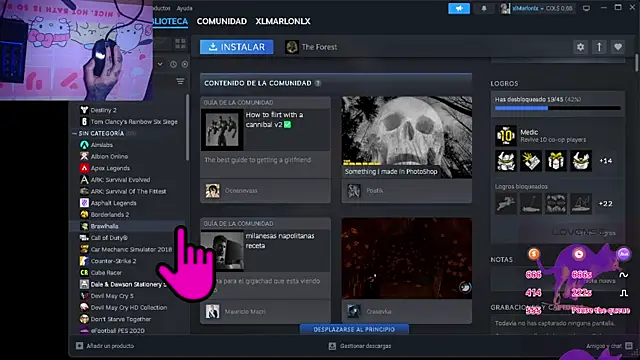640x360 pixels.
Task: Collapse the SIN CATEGORÍA section
Action: tap(74, 133)
